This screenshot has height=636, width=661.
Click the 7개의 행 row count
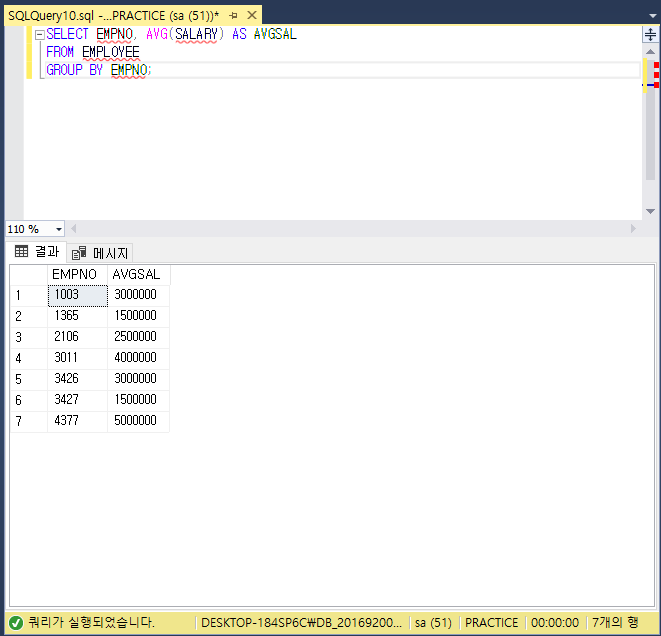point(615,623)
